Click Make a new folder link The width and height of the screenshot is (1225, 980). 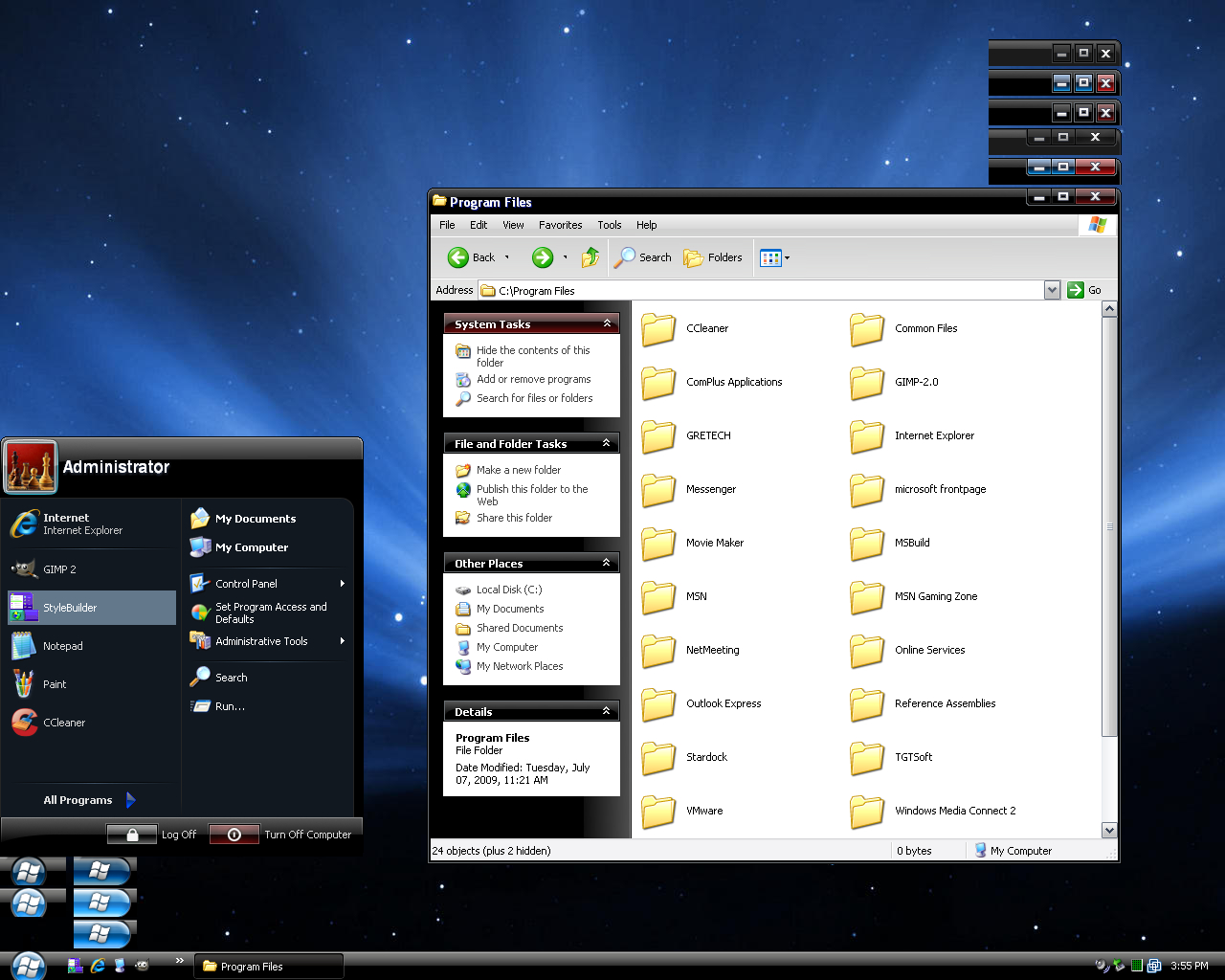pyautogui.click(x=508, y=470)
